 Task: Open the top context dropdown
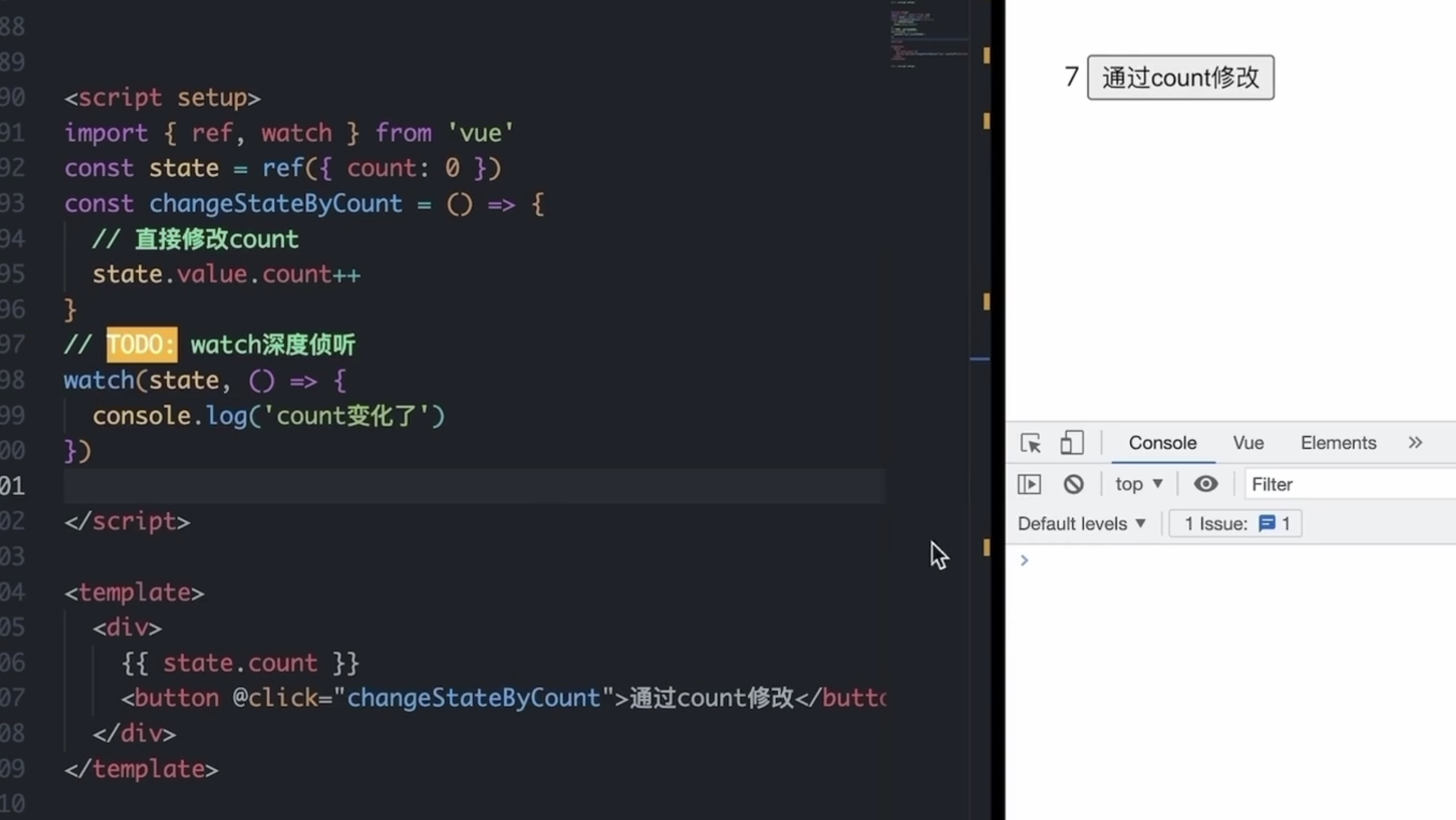(x=1139, y=484)
